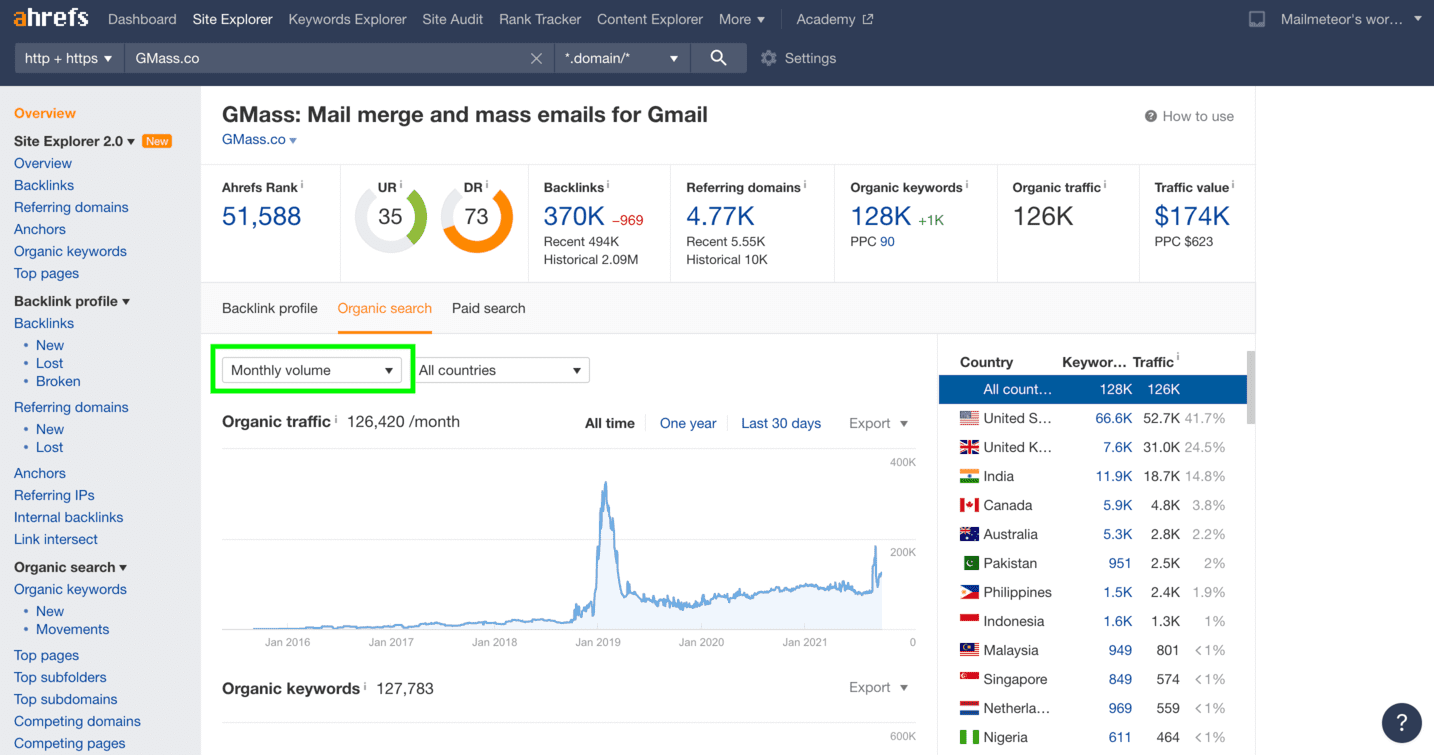Open the All countries dropdown
The height and width of the screenshot is (755, 1434).
click(x=502, y=370)
